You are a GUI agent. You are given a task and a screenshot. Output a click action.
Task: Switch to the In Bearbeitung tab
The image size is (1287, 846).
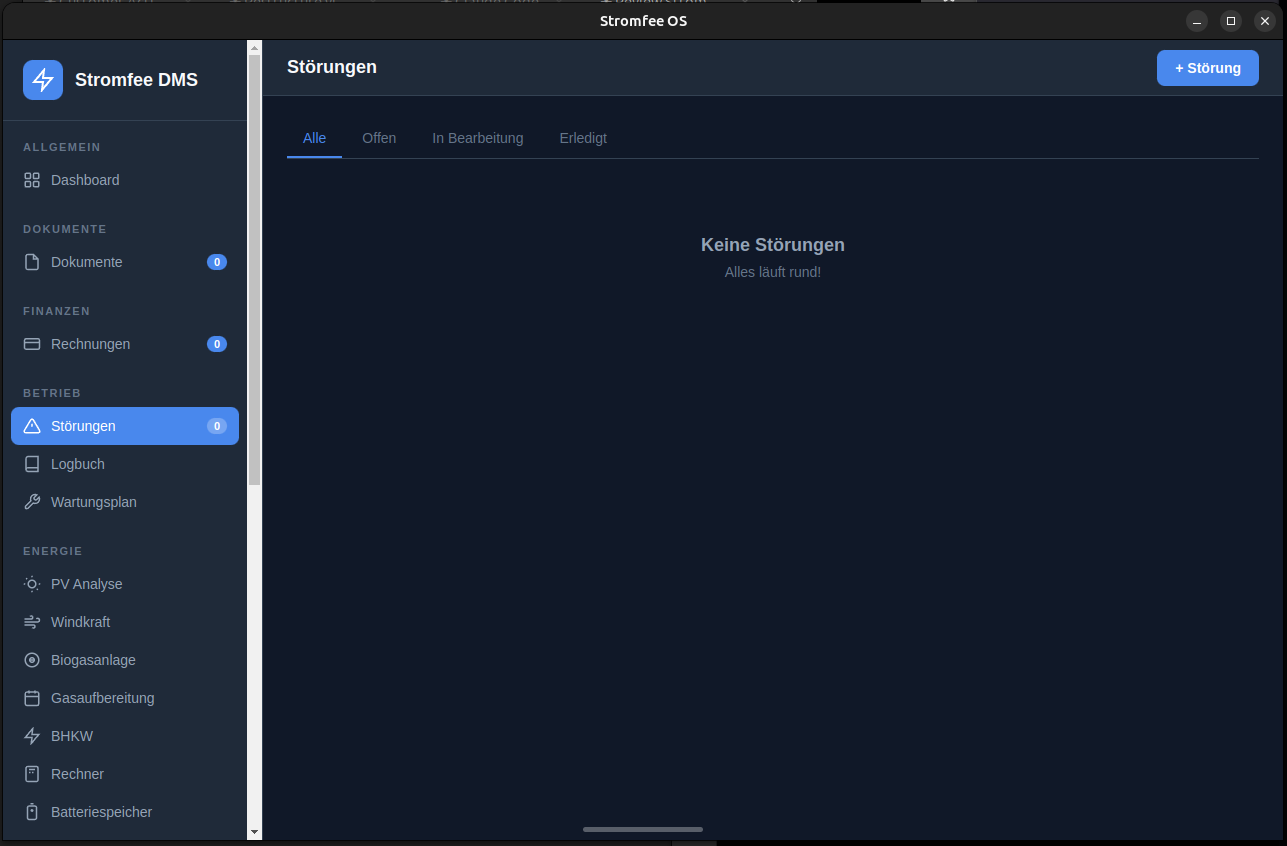point(477,138)
